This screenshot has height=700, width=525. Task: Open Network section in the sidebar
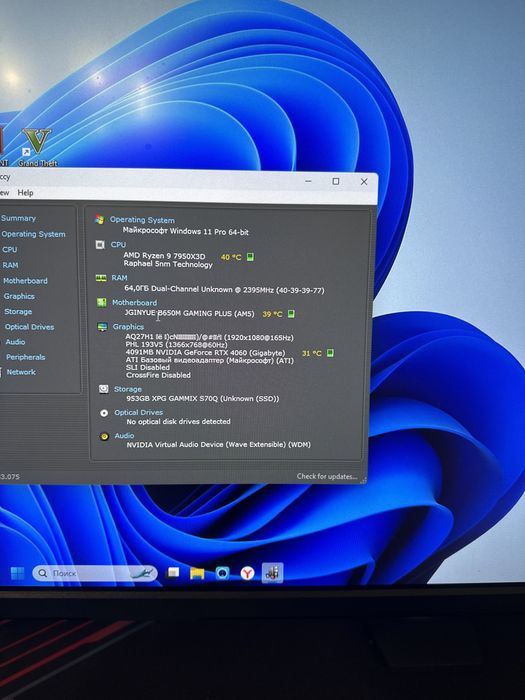coord(21,372)
